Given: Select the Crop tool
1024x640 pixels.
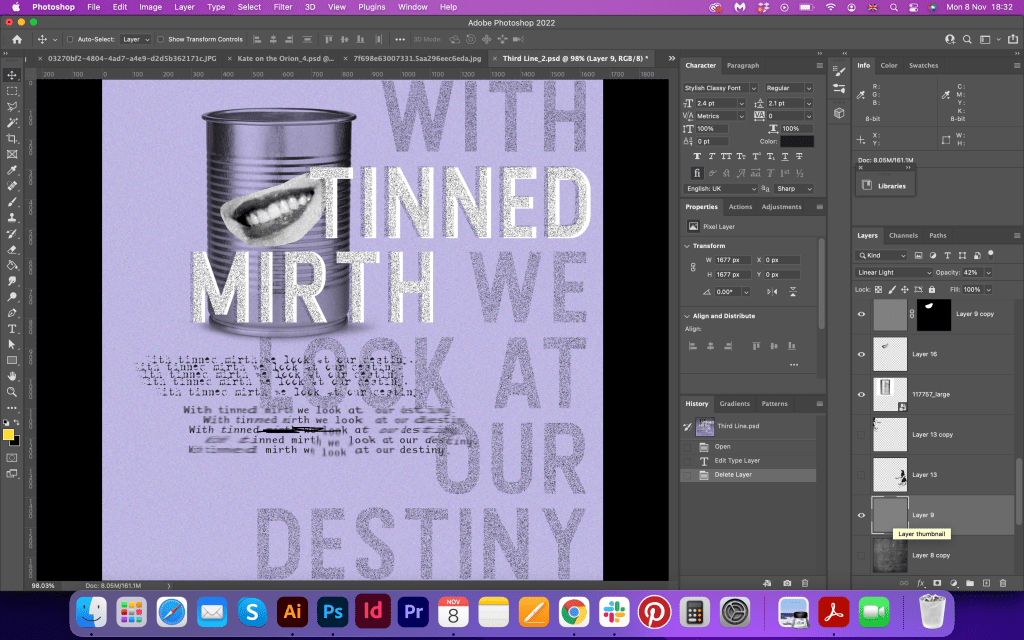Looking at the screenshot, I should (12, 139).
